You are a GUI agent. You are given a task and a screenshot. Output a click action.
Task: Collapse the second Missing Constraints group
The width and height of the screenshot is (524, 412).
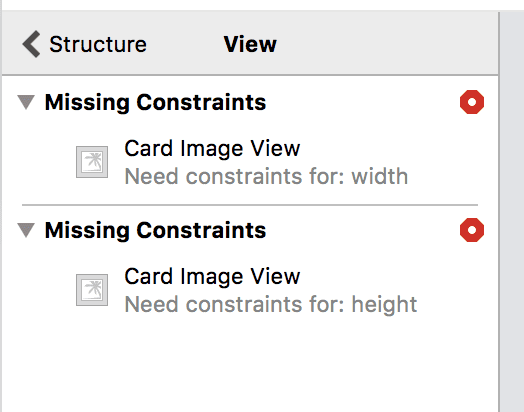(x=26, y=230)
